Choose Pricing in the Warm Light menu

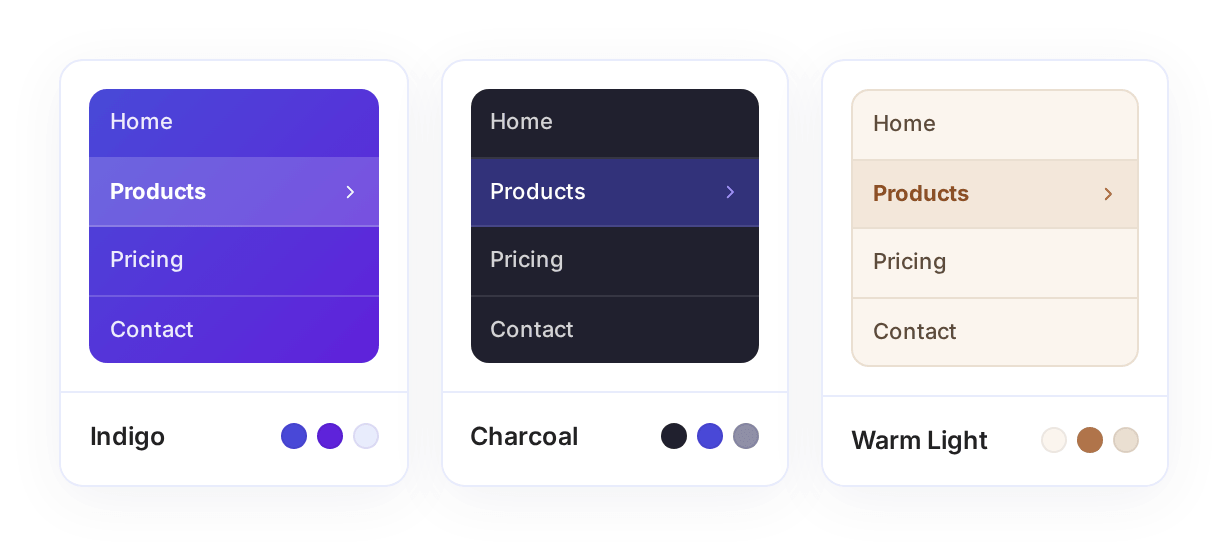click(995, 263)
